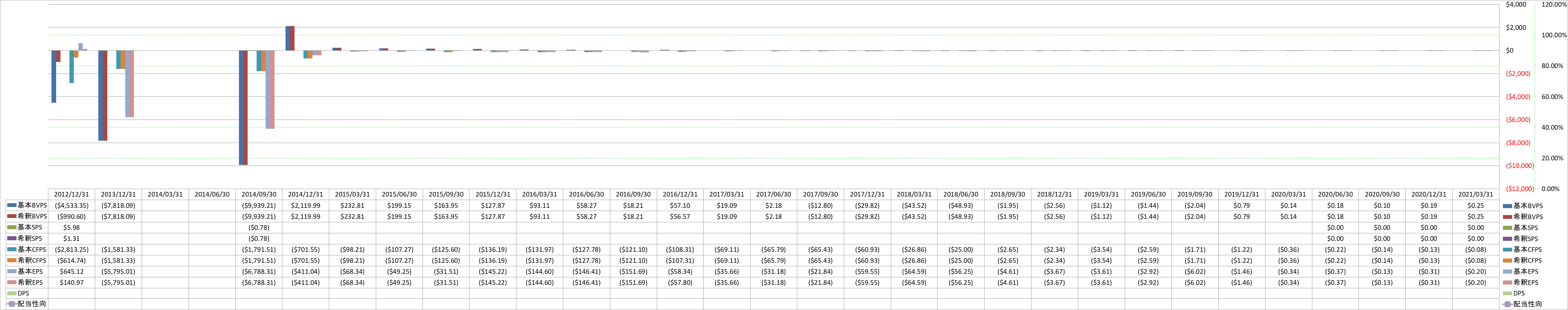Click the ($58.34) 基本EPS cell

point(680,272)
